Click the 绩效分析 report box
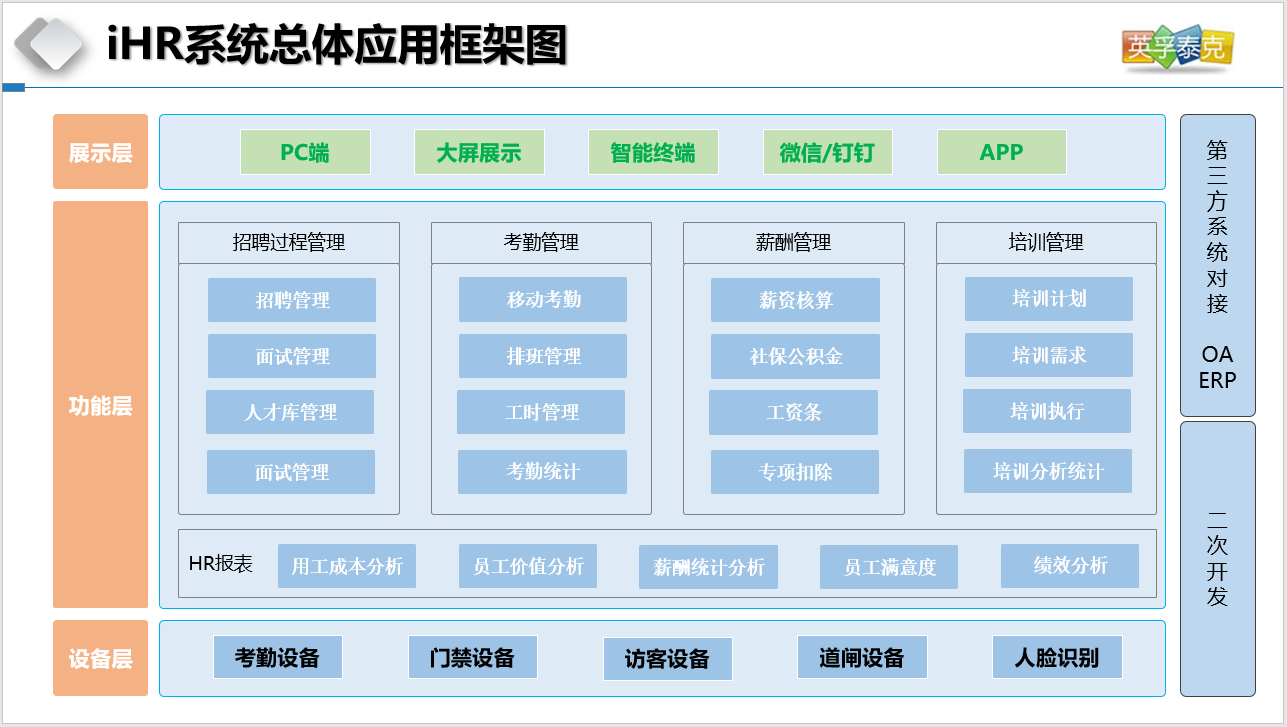Image resolution: width=1287 pixels, height=727 pixels. [1070, 566]
